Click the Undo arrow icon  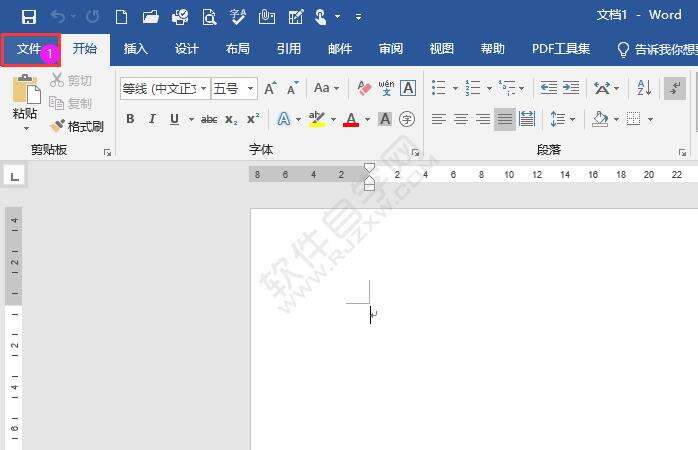58,17
